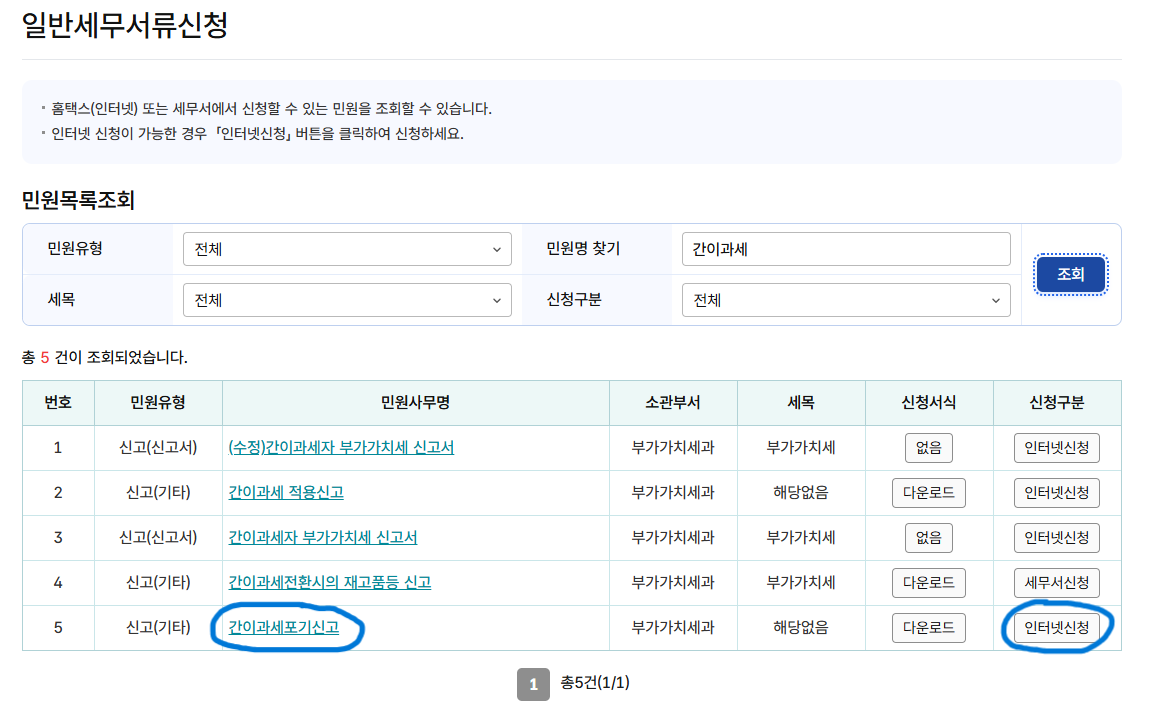Download the 간이과세전환시의 재고품등 신고 form
This screenshot has width=1153, height=711.
(928, 583)
